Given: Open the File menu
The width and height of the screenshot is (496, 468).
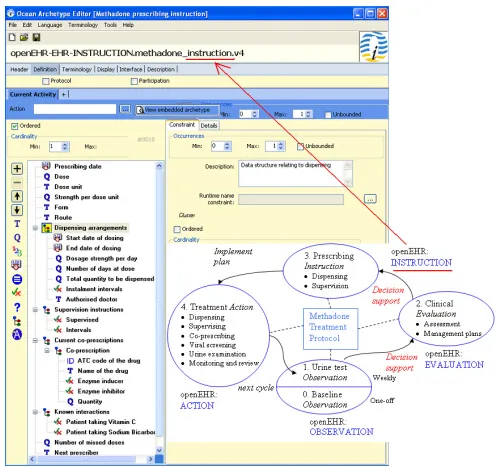Looking at the screenshot, I should [13, 25].
